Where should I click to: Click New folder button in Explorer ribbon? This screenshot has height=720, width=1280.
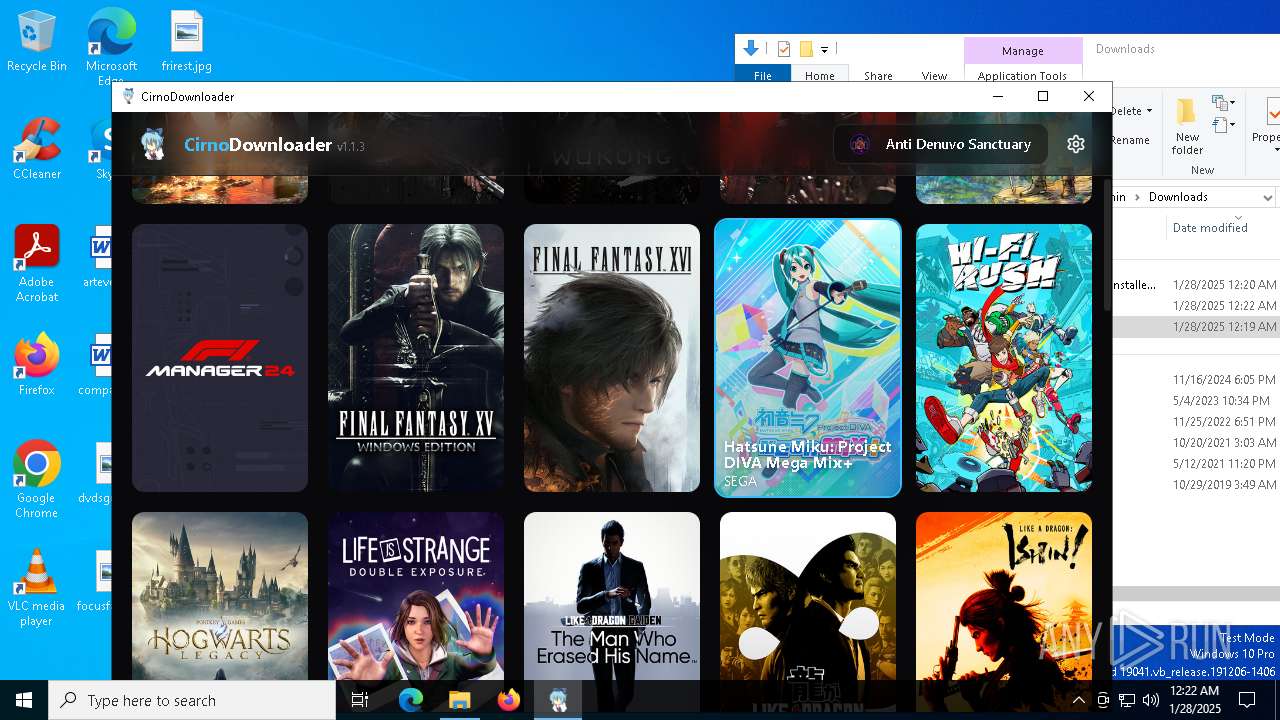1187,126
